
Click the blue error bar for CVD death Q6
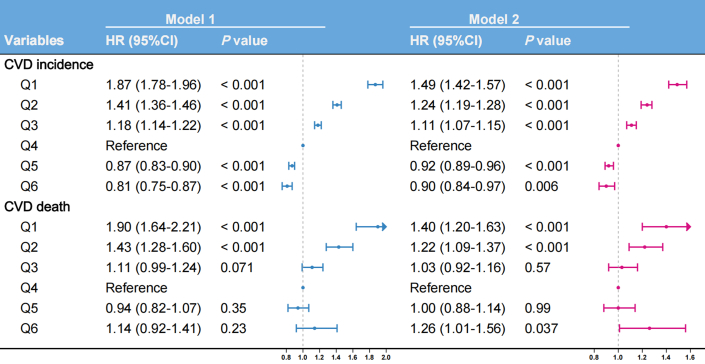coord(317,328)
